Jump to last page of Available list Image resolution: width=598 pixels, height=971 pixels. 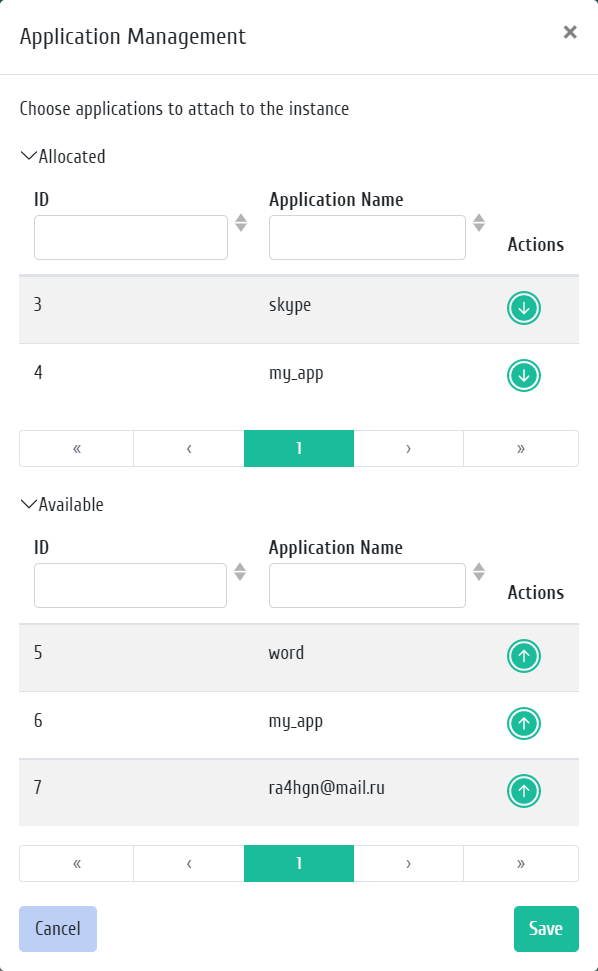point(521,863)
